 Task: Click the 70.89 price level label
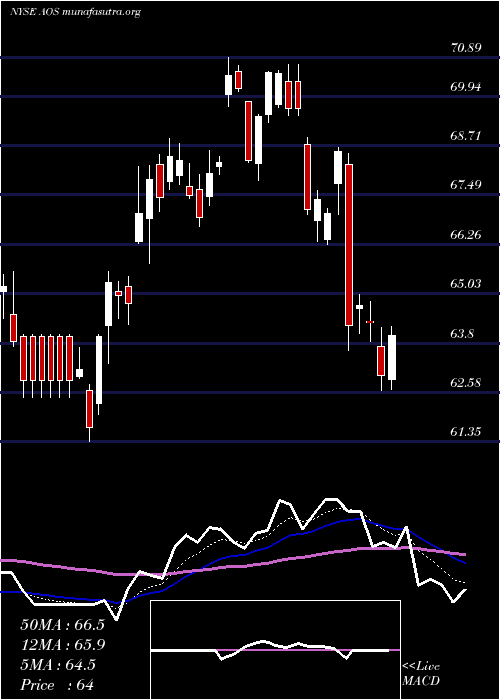(x=466, y=48)
